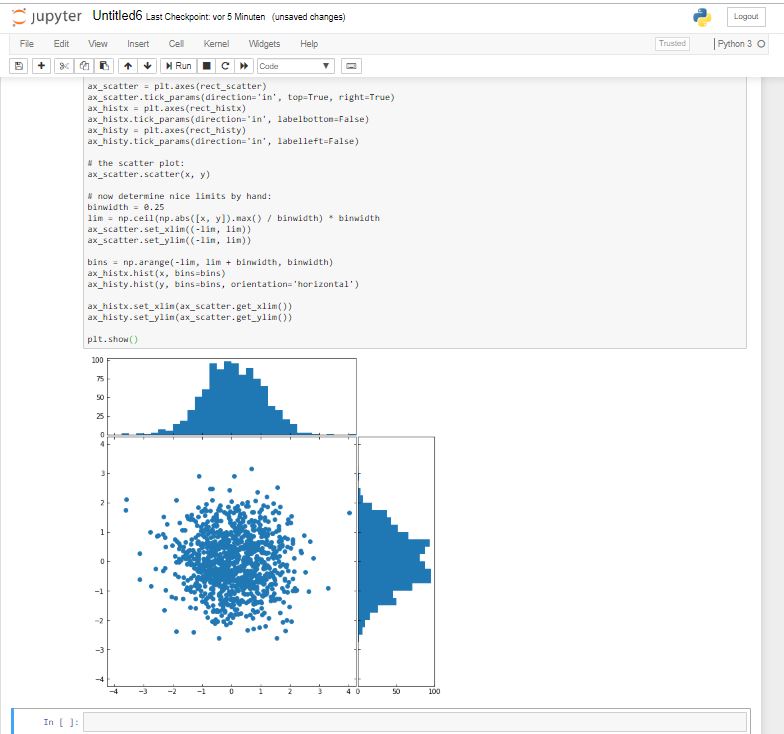The image size is (784, 734).
Task: Click the Trusted notebook indicator
Action: point(672,44)
